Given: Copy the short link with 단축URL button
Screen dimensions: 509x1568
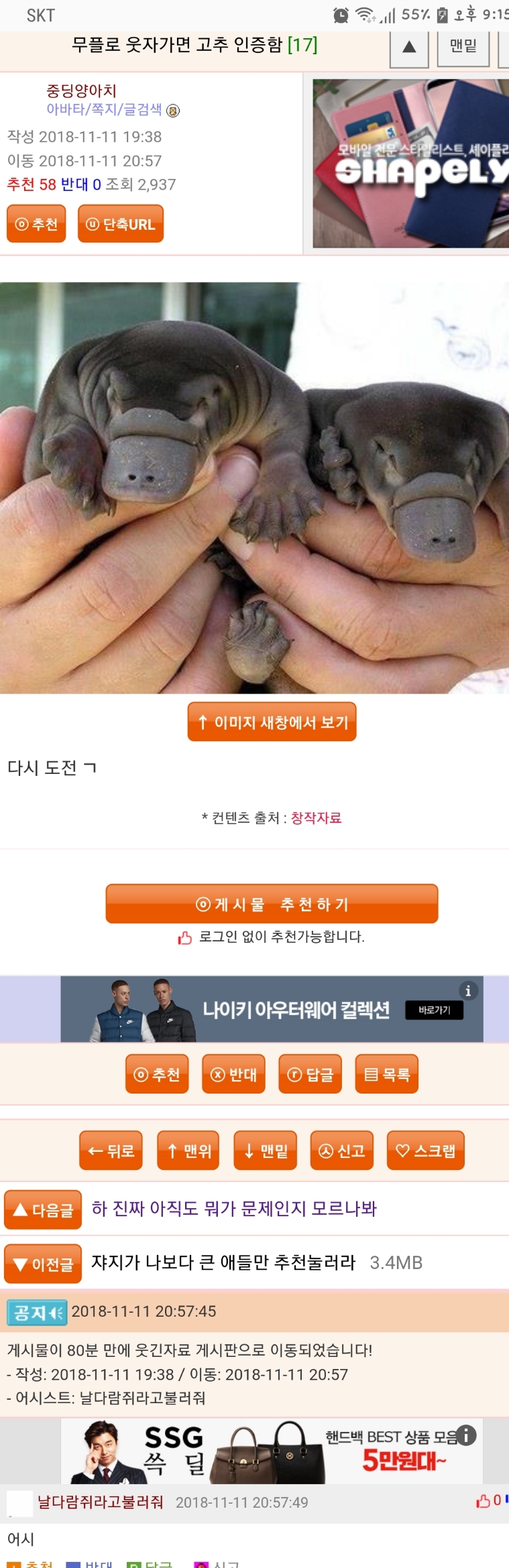Looking at the screenshot, I should [121, 224].
